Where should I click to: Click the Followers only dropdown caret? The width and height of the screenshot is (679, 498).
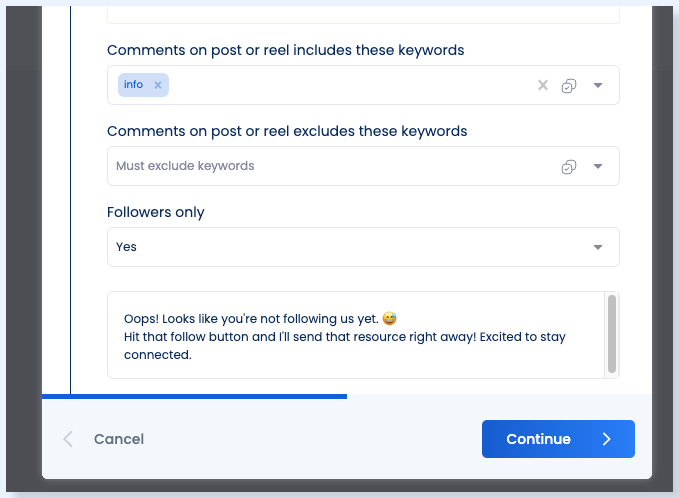pos(598,247)
